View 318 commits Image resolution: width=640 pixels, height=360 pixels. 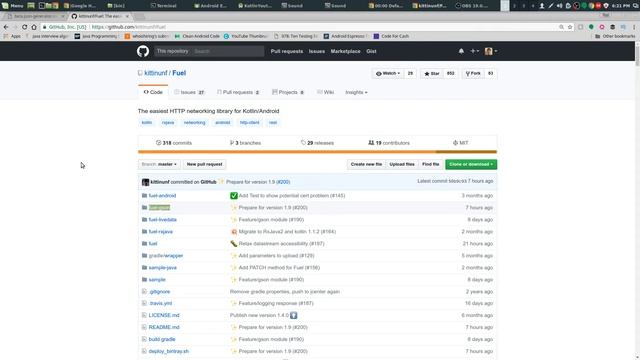174,143
